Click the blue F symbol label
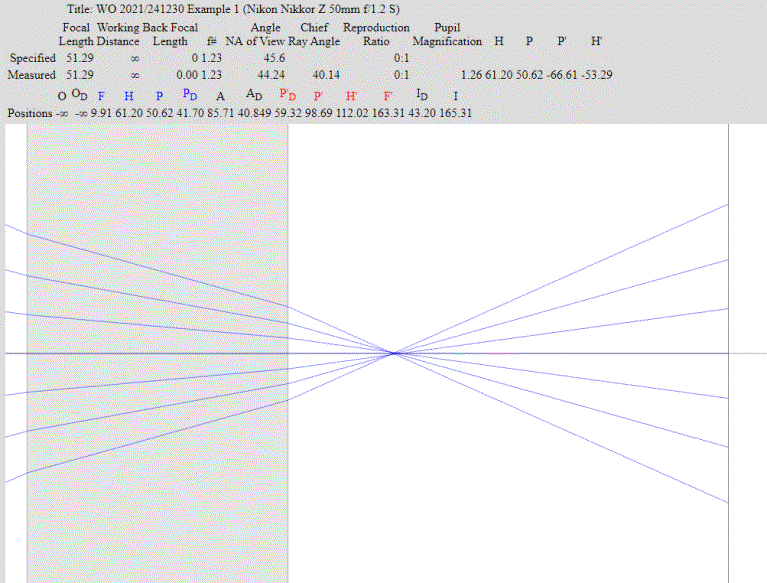Screen dimensions: 767x583 (101, 96)
